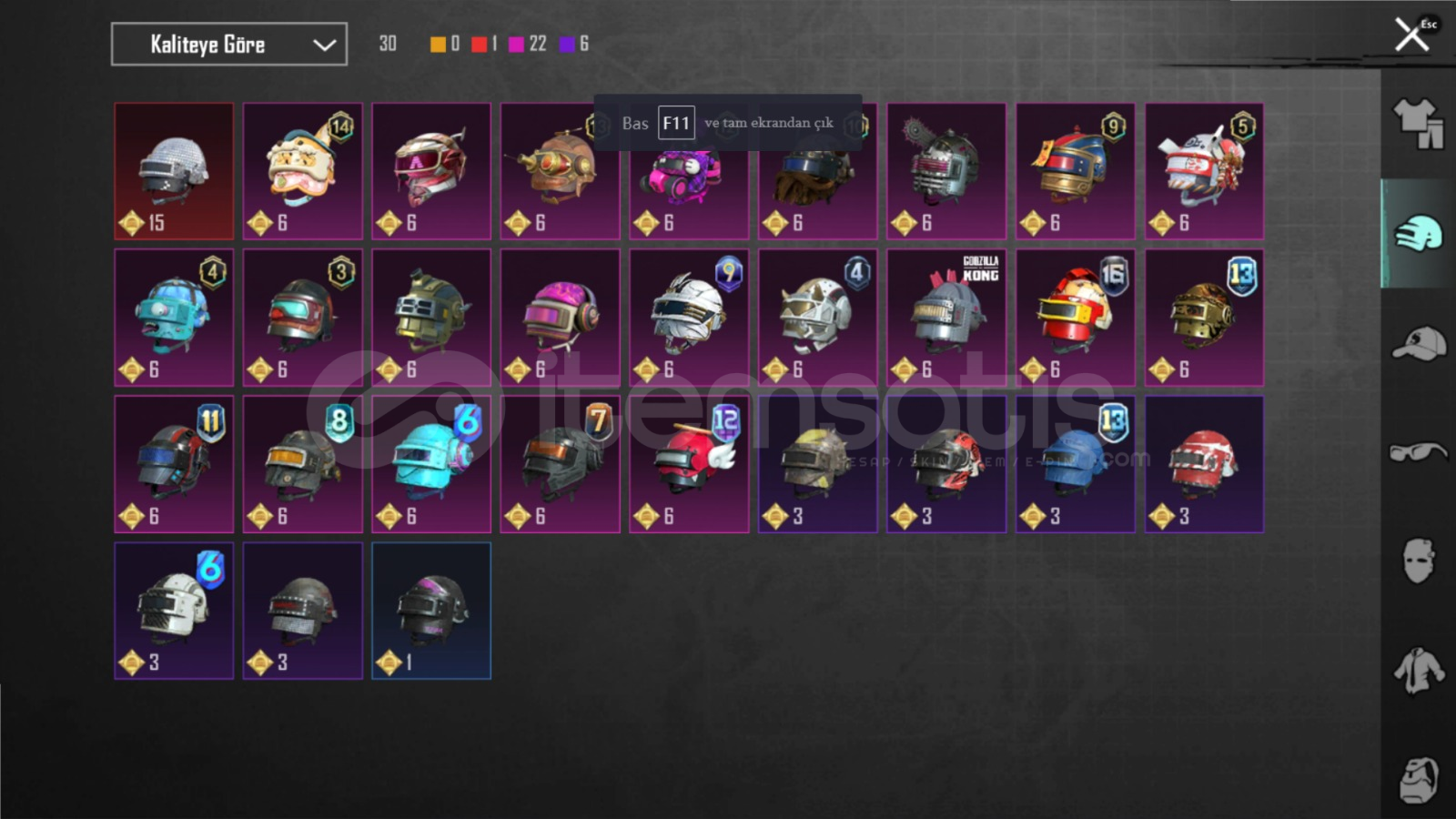Screen dimensions: 1456x819
Task: Select the Godzilla Kong helmet
Action: (x=946, y=318)
